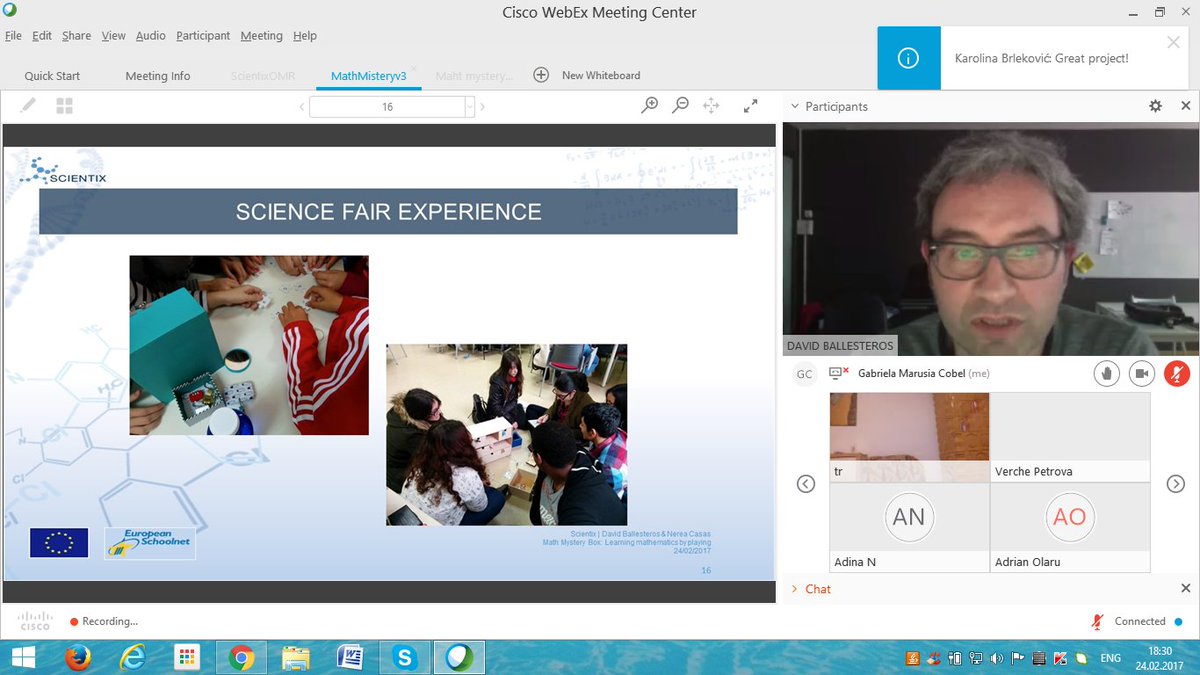
Task: Close the Chat panel
Action: [x=1186, y=589]
